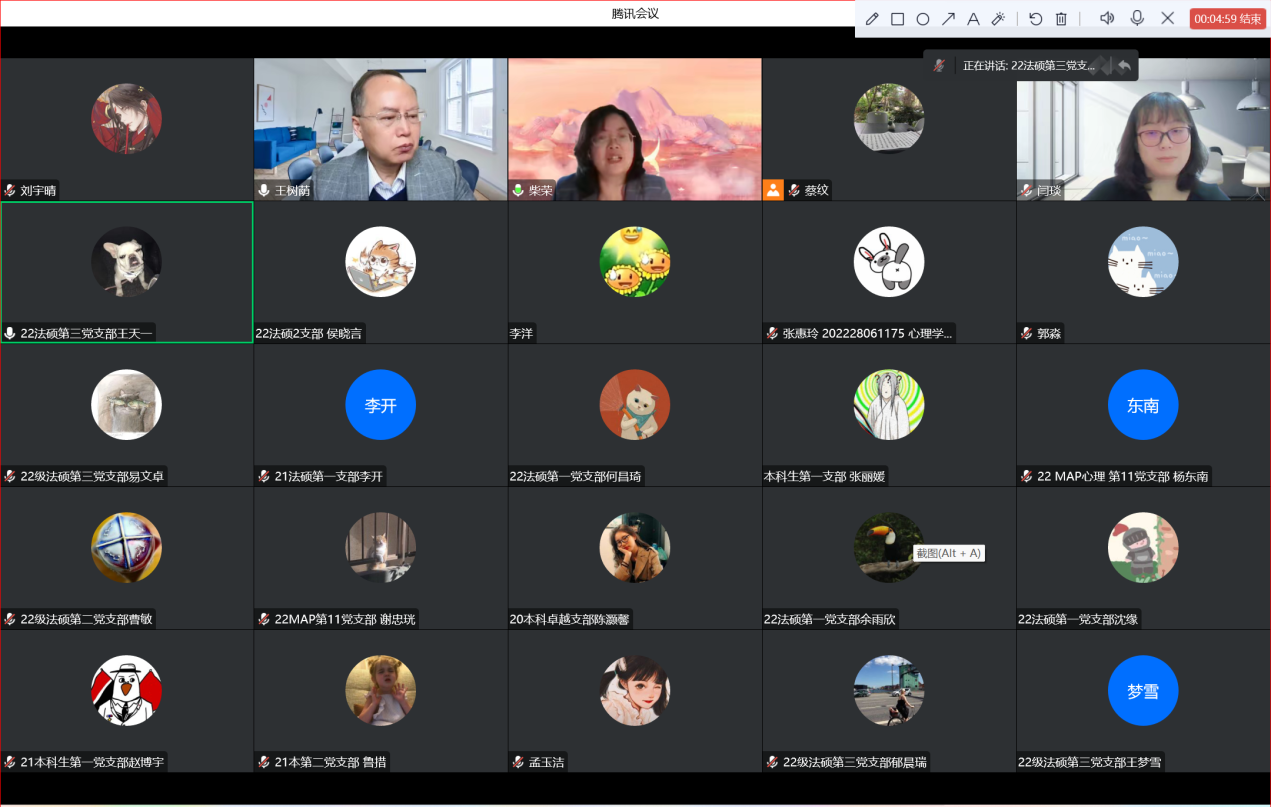The height and width of the screenshot is (808, 1271).
Task: Toggle muted mic in speaking bar
Action: pos(940,65)
